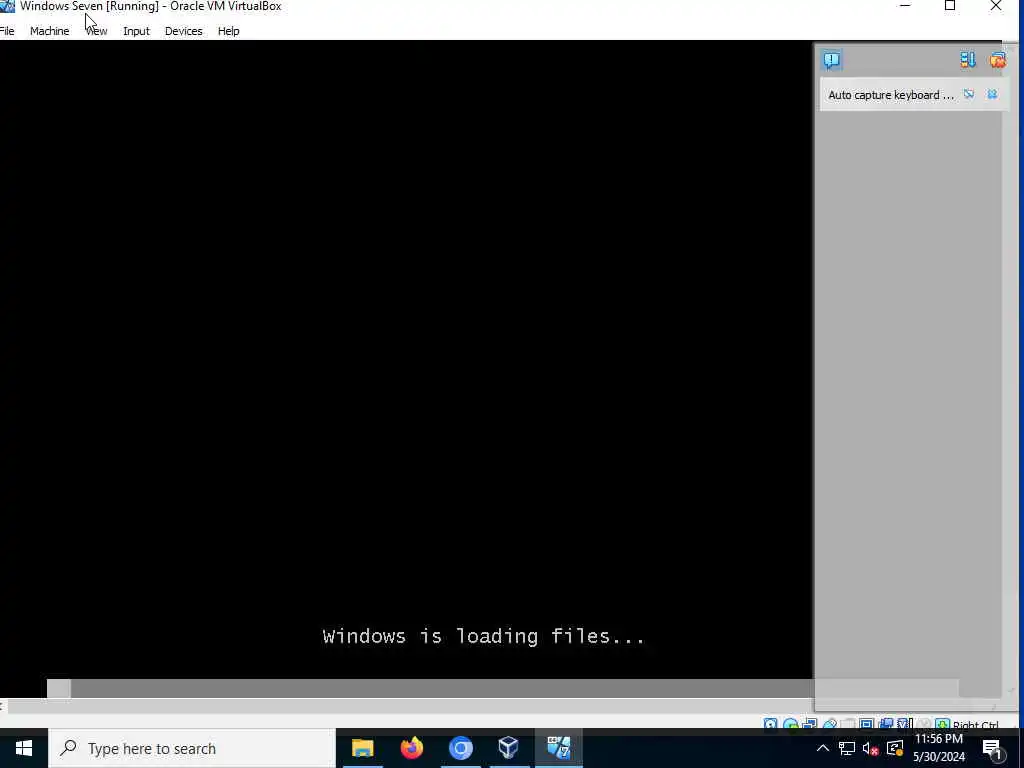Open the Action Center notifications icon
This screenshot has width=1024, height=768.
(993, 749)
